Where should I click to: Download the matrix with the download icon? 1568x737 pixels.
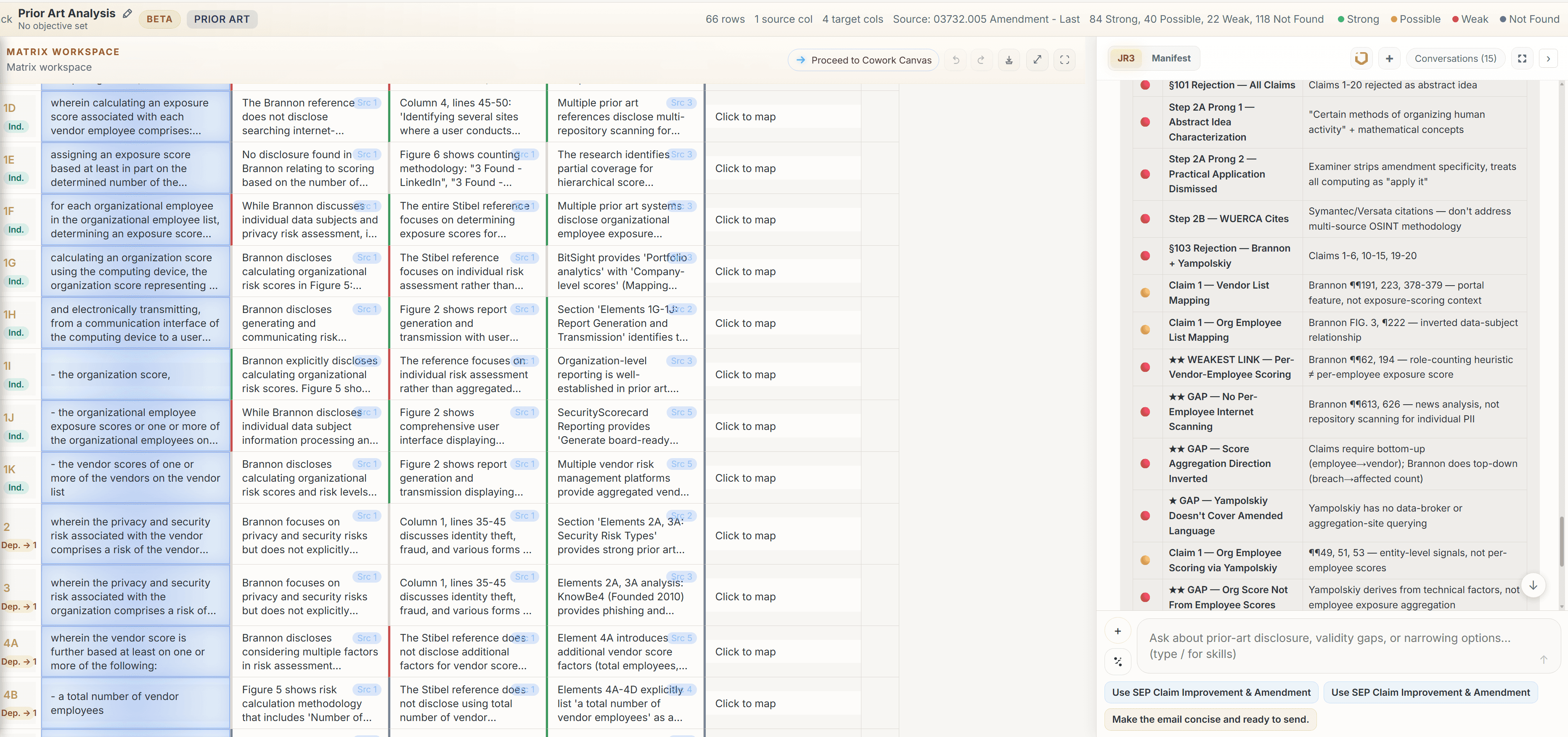pos(1009,60)
